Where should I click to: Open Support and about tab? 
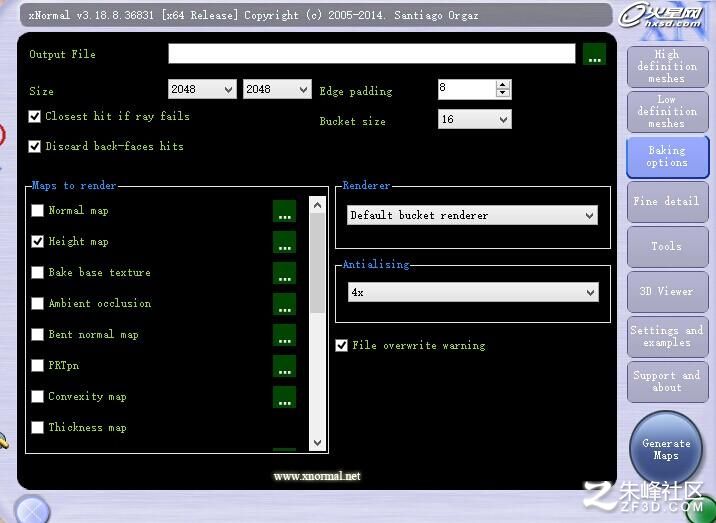pos(667,382)
